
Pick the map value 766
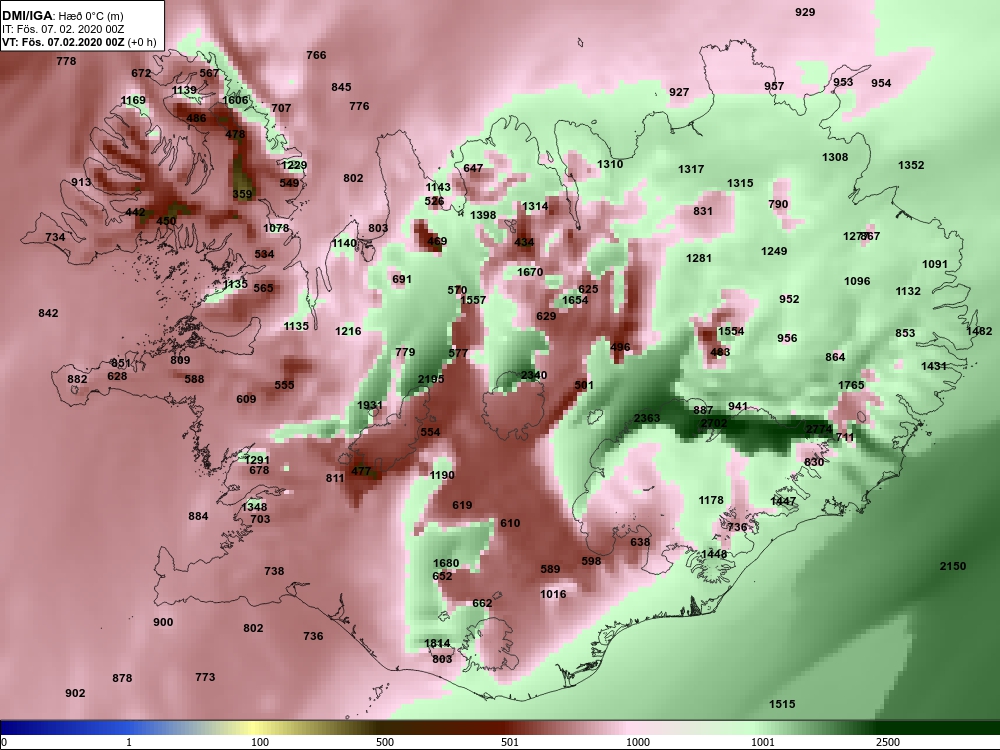click(316, 55)
